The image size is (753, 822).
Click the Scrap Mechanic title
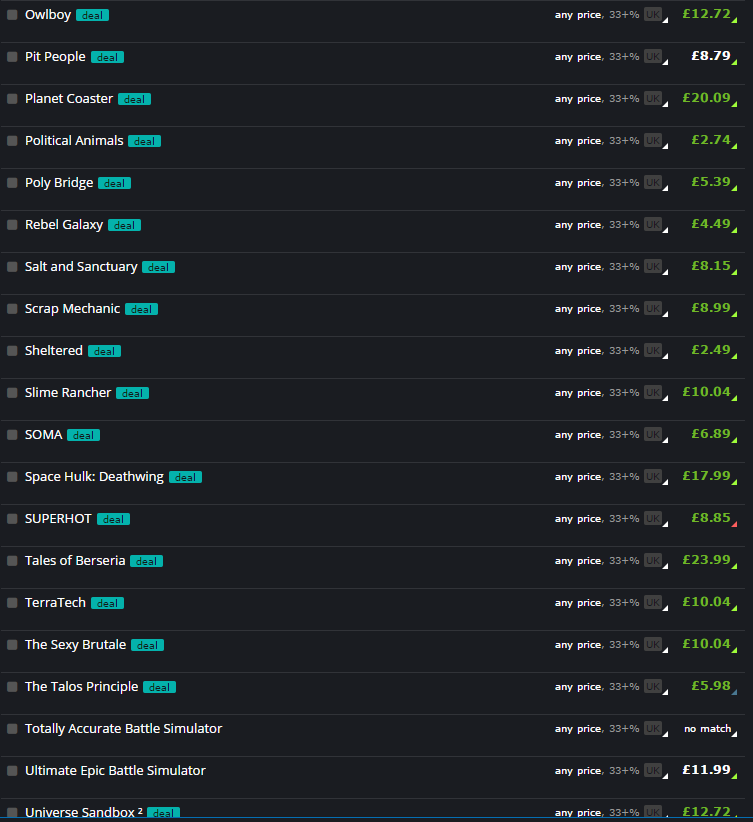72,309
